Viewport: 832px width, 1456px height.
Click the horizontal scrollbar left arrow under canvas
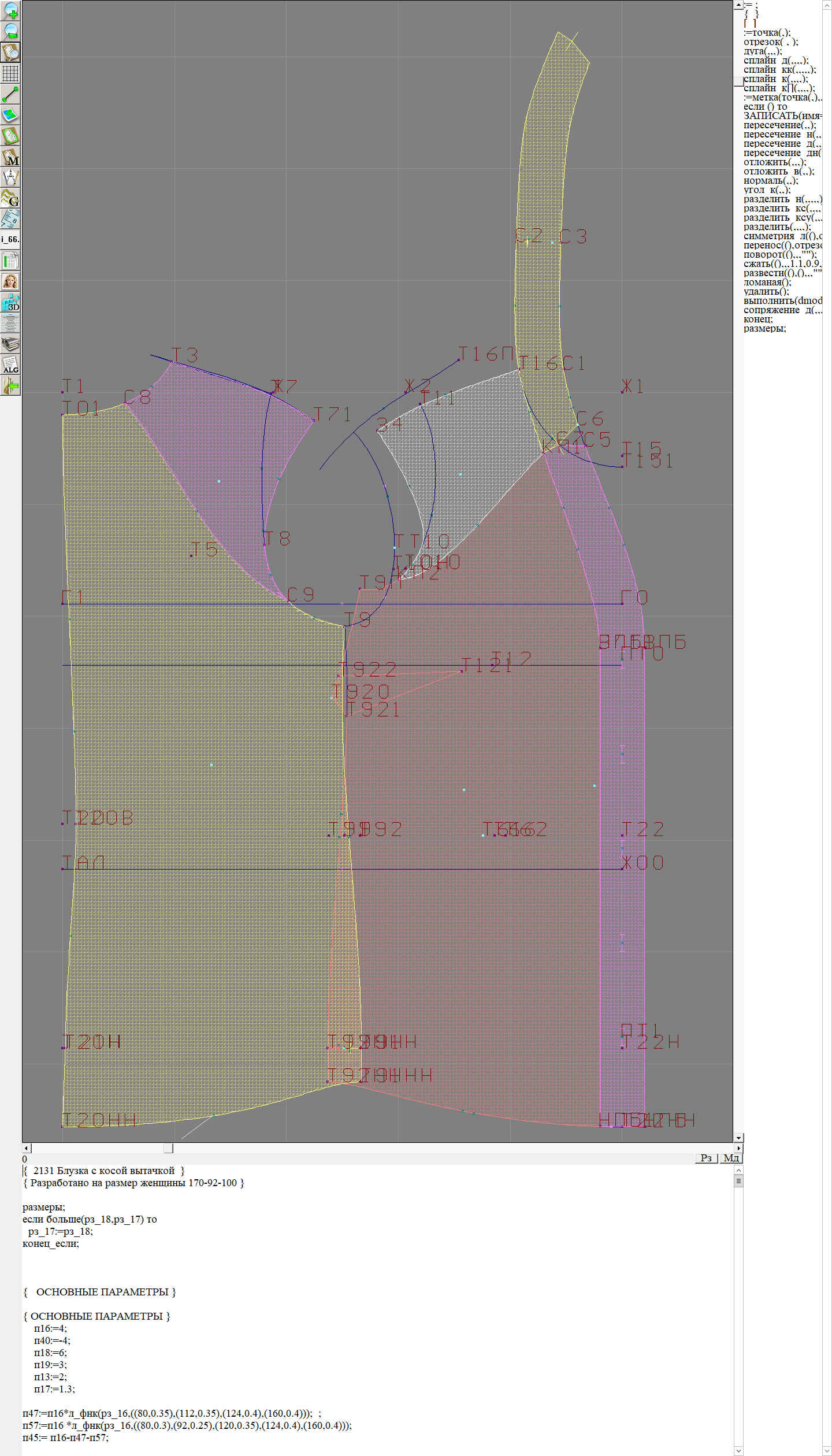[x=26, y=1148]
